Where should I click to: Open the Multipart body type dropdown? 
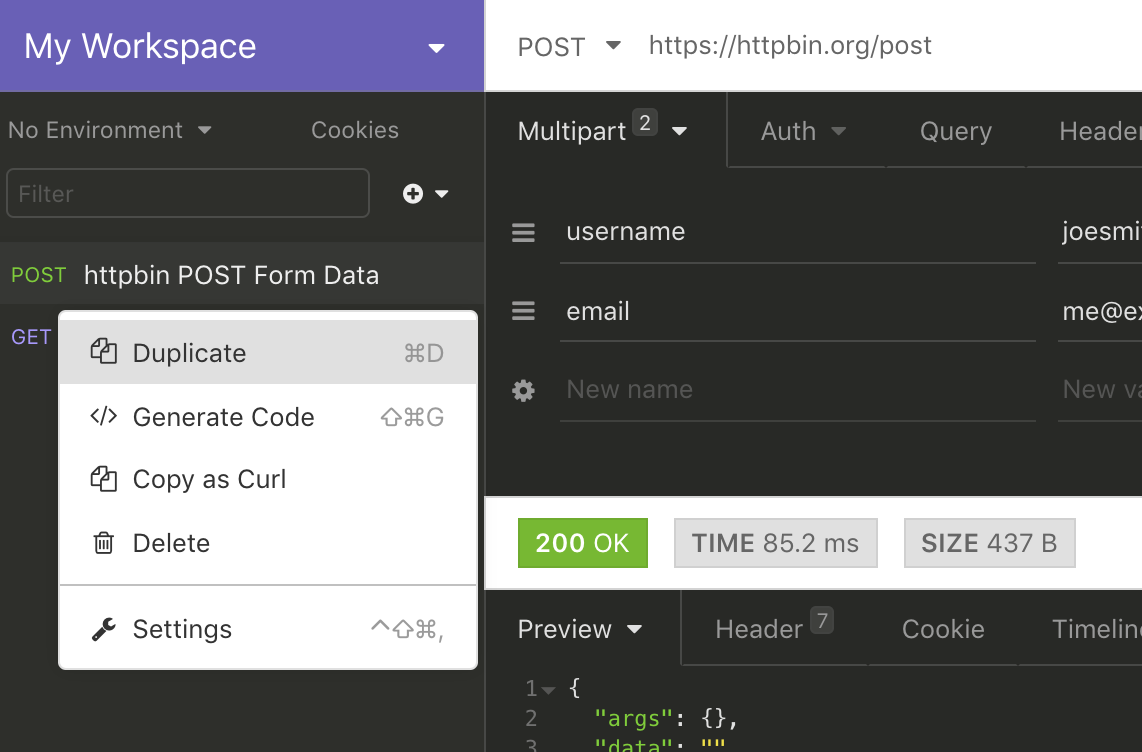[x=679, y=132]
